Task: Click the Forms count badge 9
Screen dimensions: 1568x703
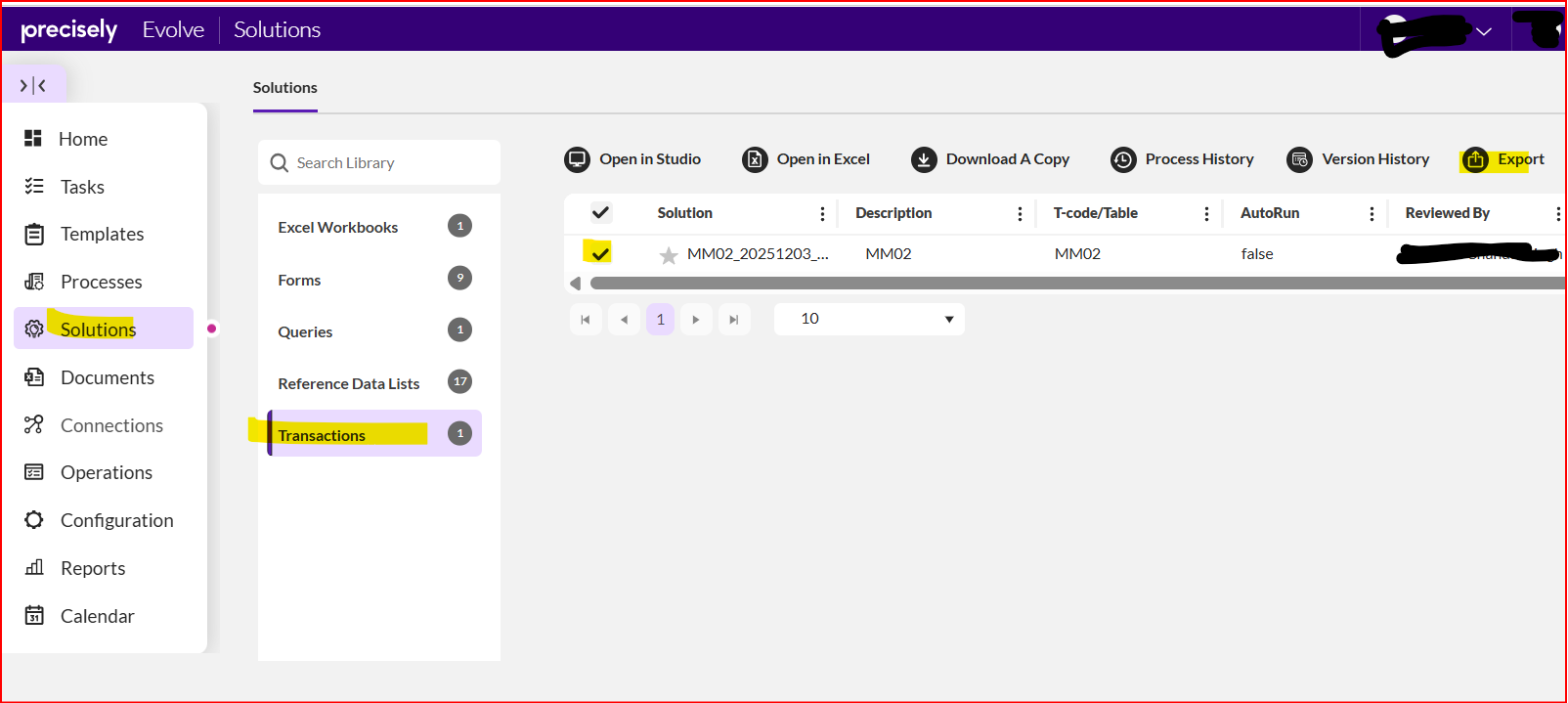Action: 460,278
